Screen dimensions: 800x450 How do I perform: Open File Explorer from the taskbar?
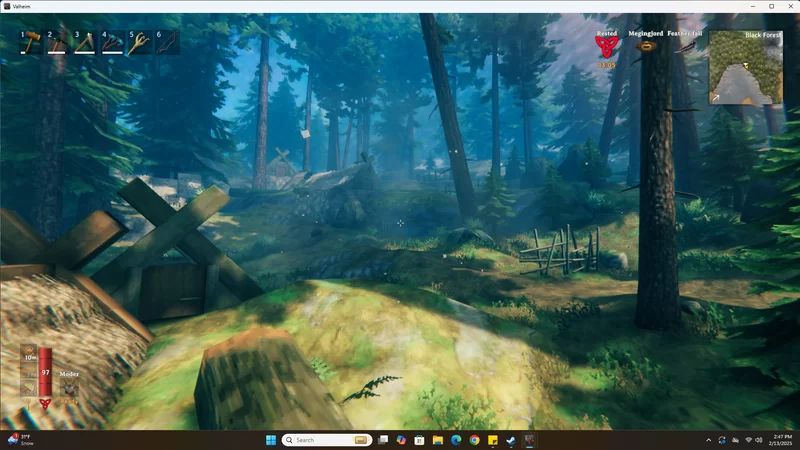438,440
